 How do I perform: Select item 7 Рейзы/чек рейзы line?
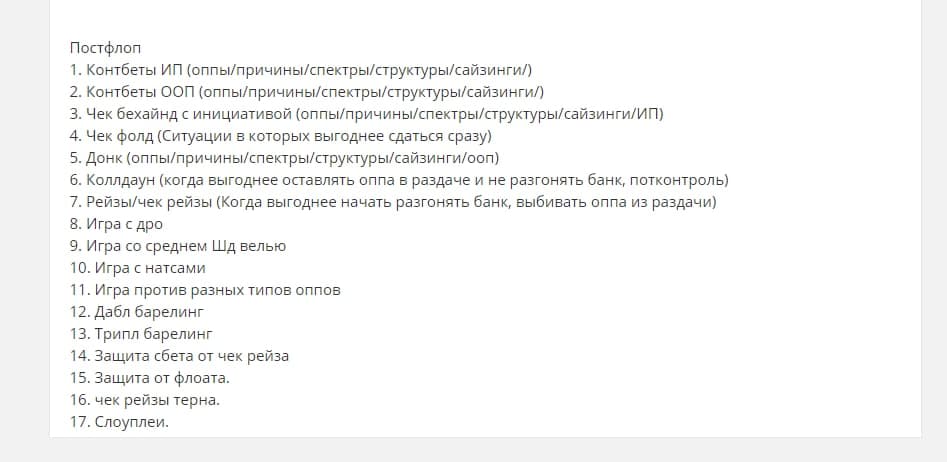393,202
